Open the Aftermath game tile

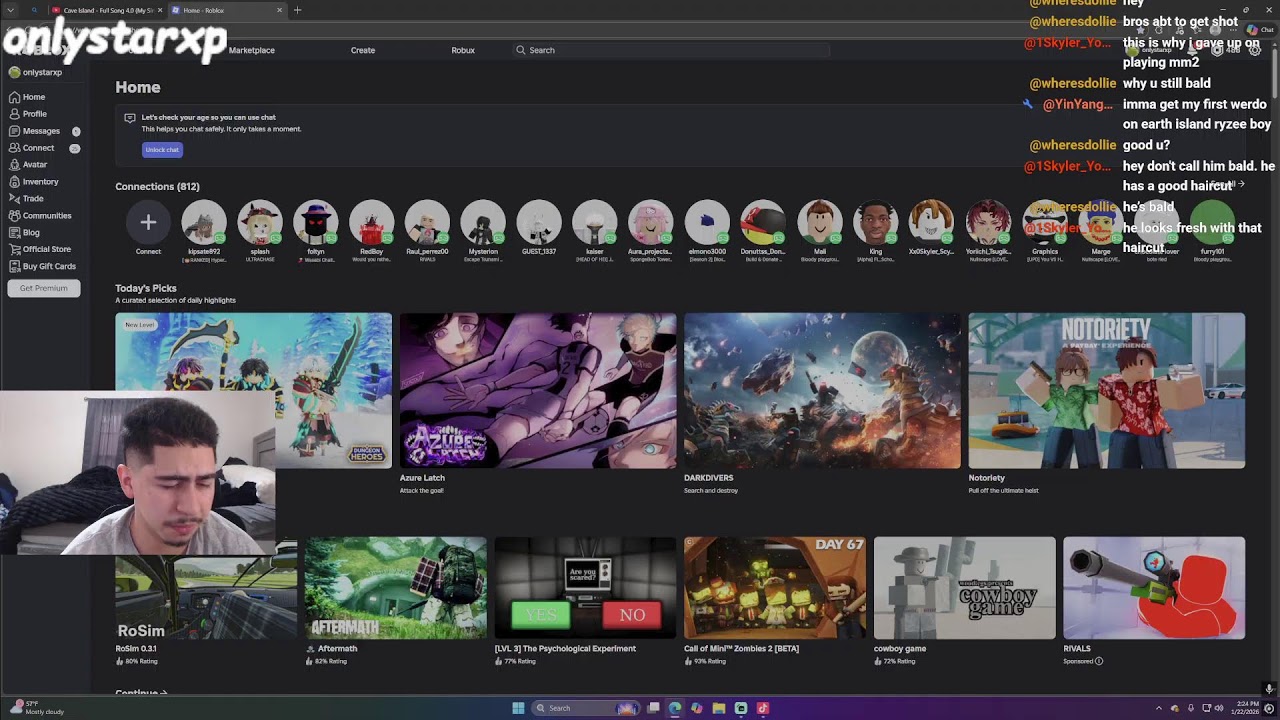(x=396, y=588)
